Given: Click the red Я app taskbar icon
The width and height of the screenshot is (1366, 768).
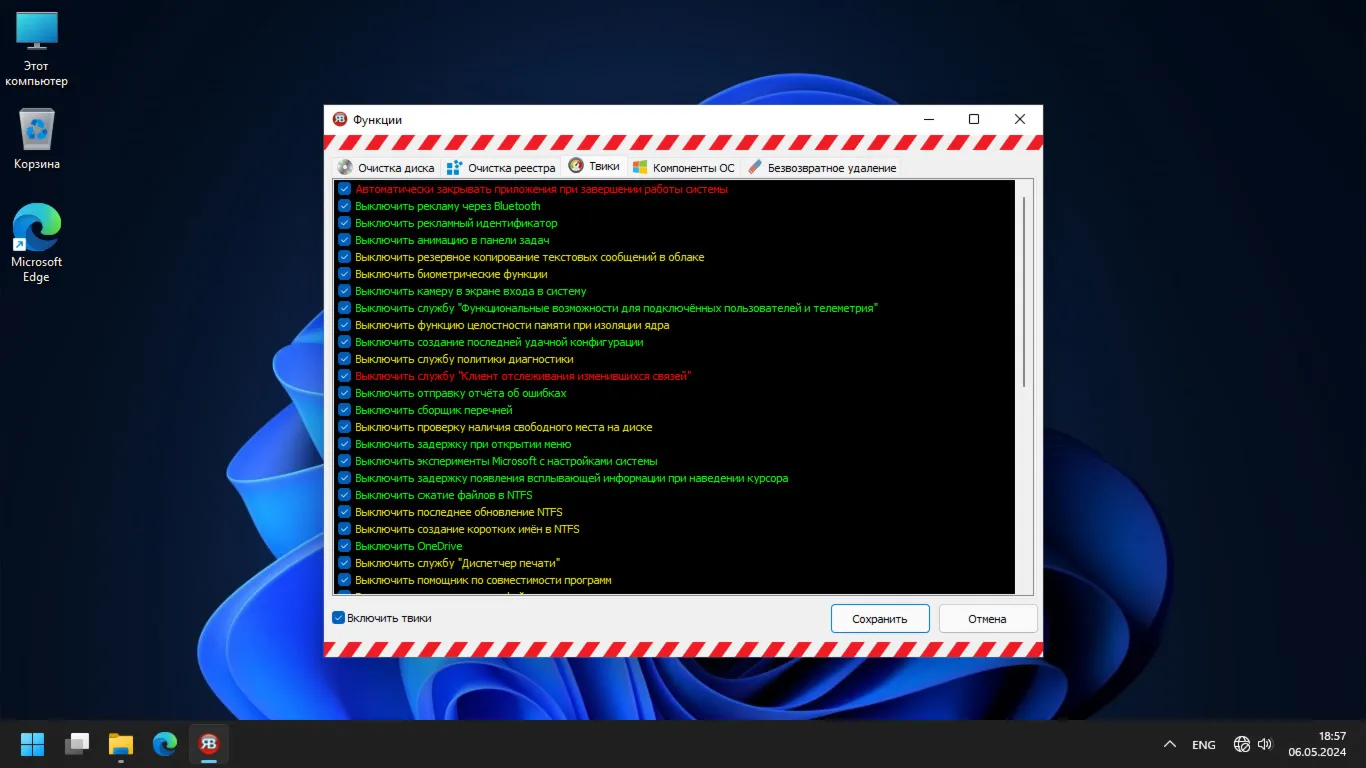Looking at the screenshot, I should click(209, 744).
